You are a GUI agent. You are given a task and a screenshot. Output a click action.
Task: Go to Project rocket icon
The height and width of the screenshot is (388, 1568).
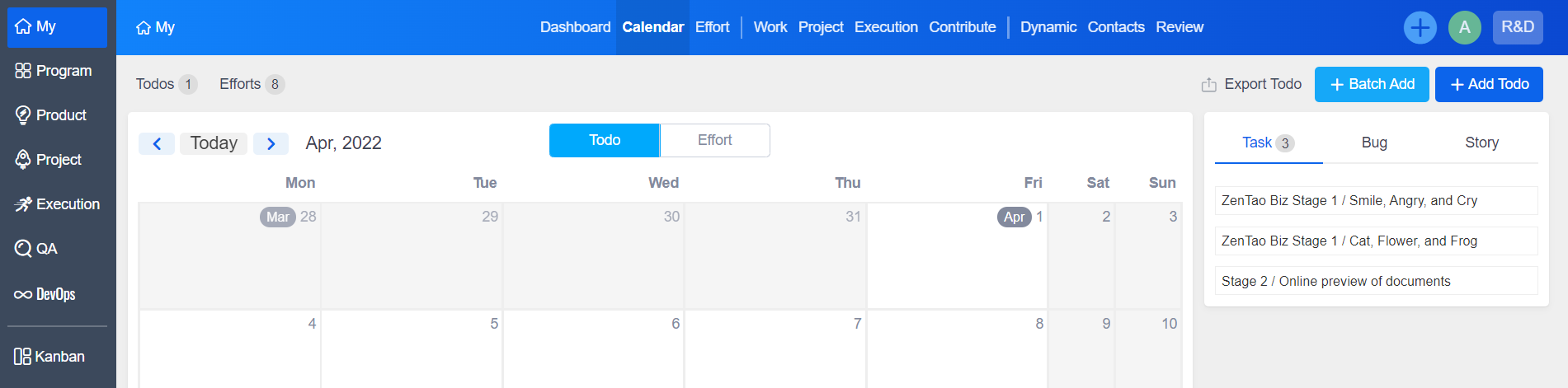pos(23,160)
